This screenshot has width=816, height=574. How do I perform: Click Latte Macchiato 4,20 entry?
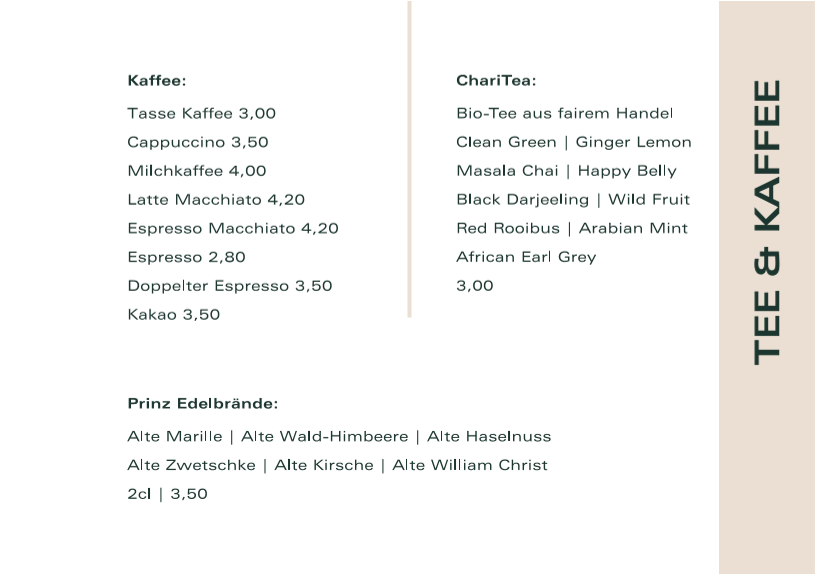point(216,199)
